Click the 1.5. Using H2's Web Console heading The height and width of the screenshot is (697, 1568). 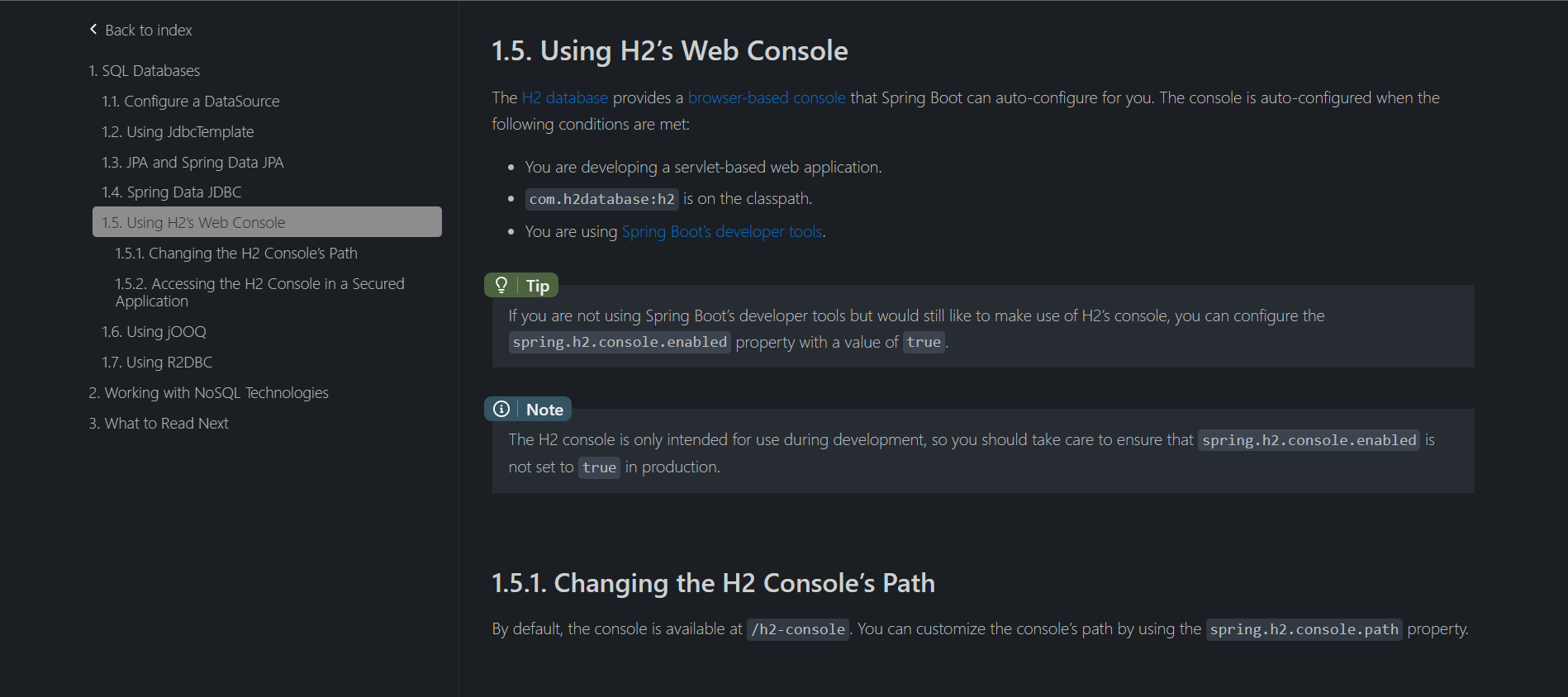(670, 50)
